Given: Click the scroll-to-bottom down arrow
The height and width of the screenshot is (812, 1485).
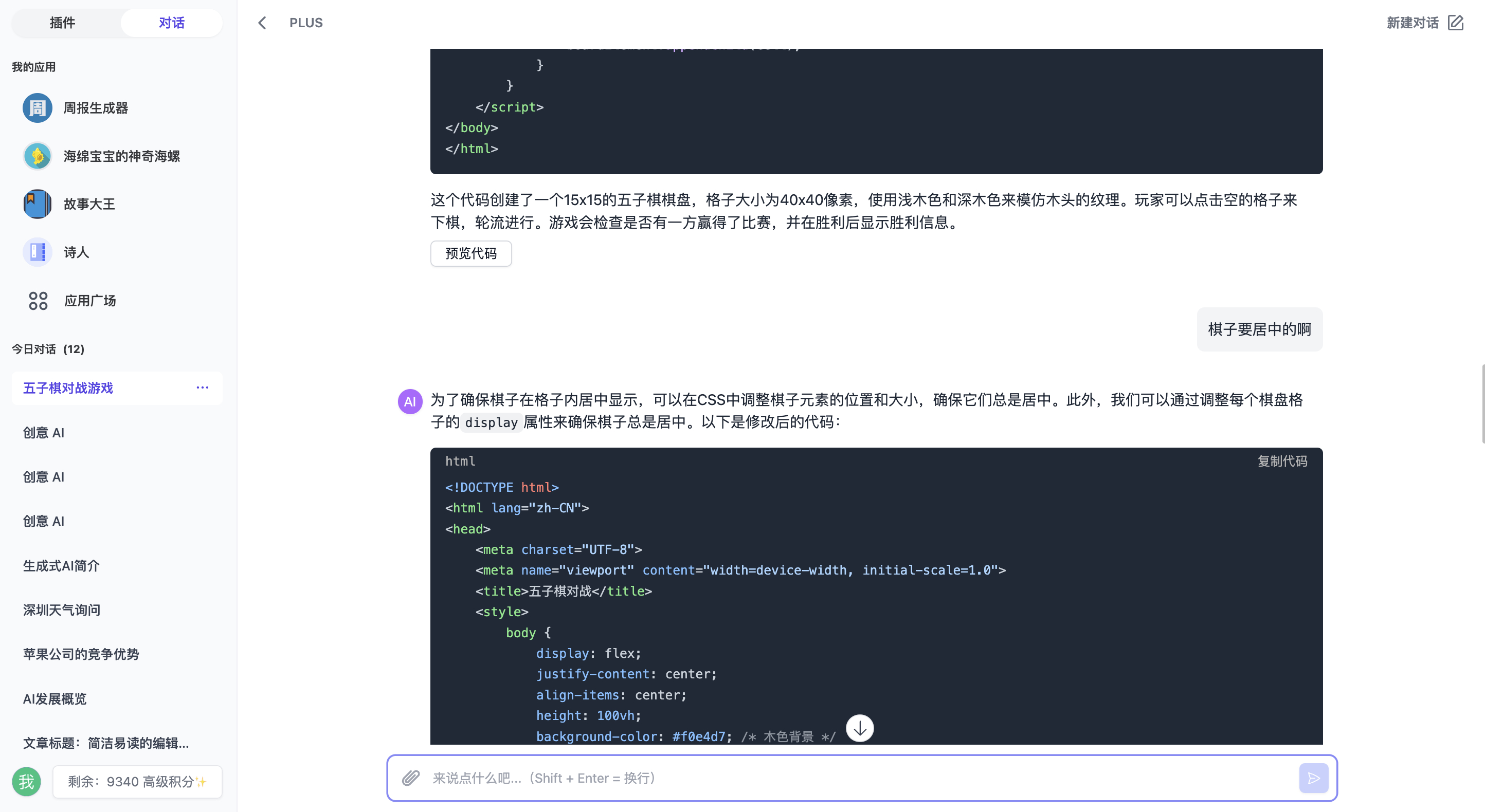Looking at the screenshot, I should (x=860, y=728).
